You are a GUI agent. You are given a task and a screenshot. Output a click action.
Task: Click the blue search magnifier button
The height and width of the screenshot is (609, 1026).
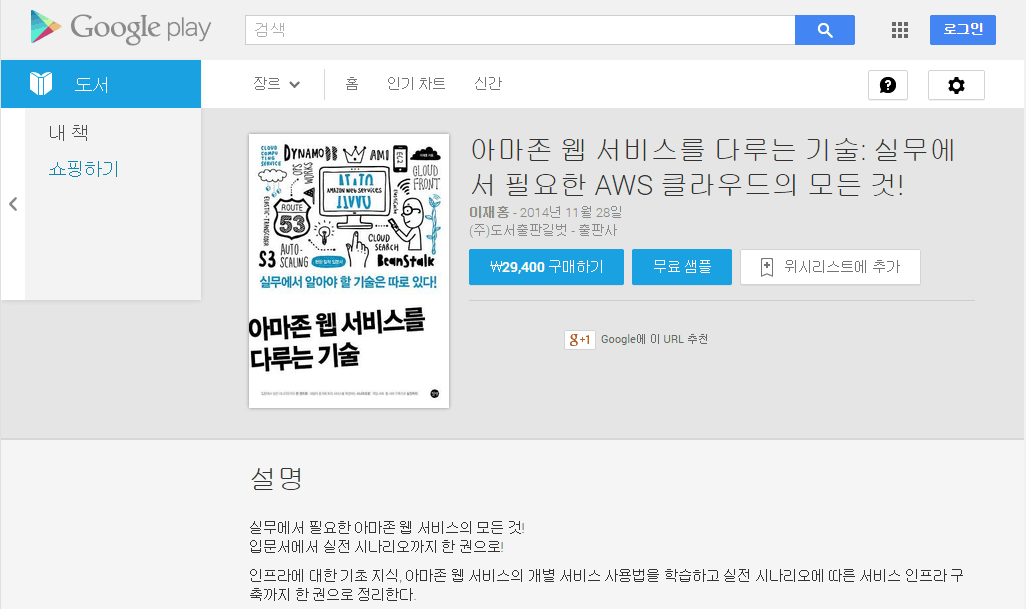pos(824,30)
